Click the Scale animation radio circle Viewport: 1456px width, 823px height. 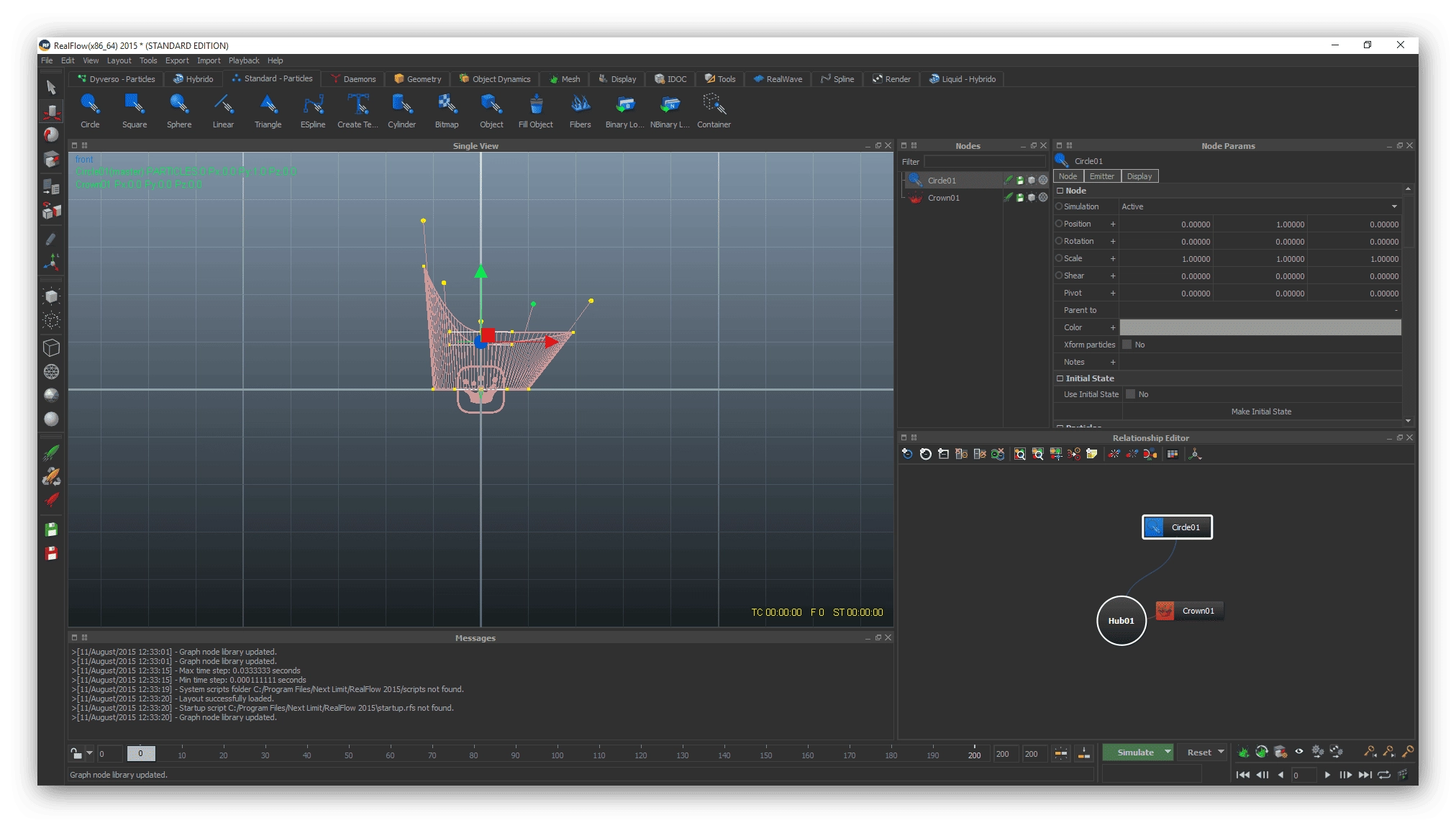coord(1059,258)
